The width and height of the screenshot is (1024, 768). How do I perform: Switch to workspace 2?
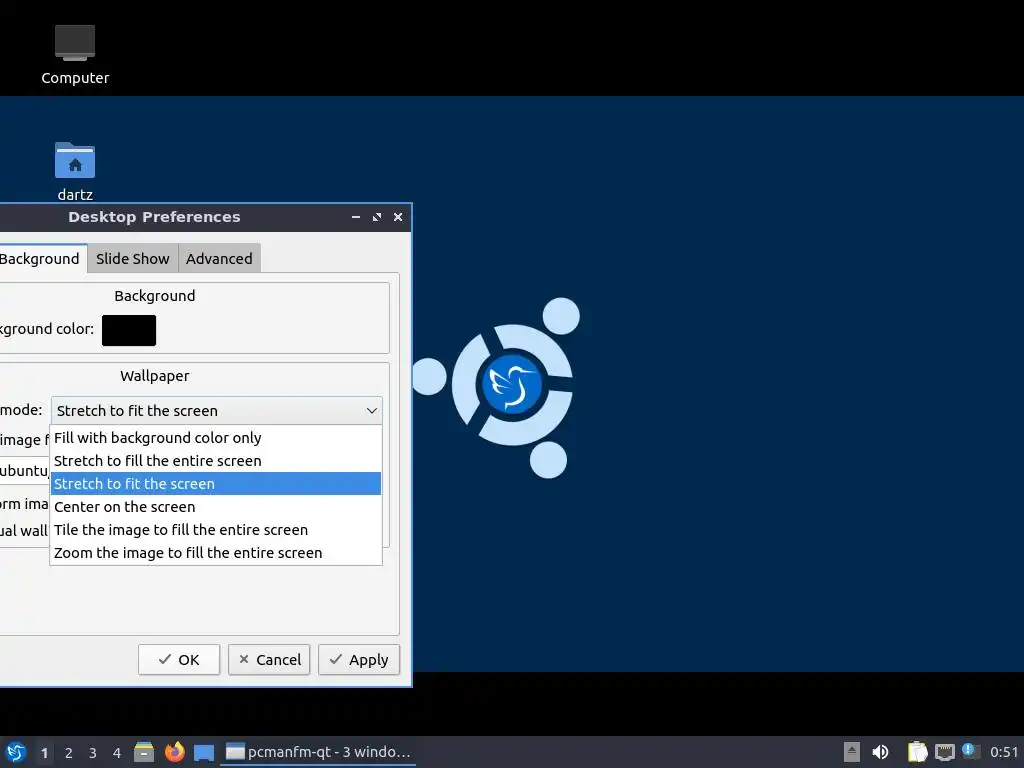(69, 753)
